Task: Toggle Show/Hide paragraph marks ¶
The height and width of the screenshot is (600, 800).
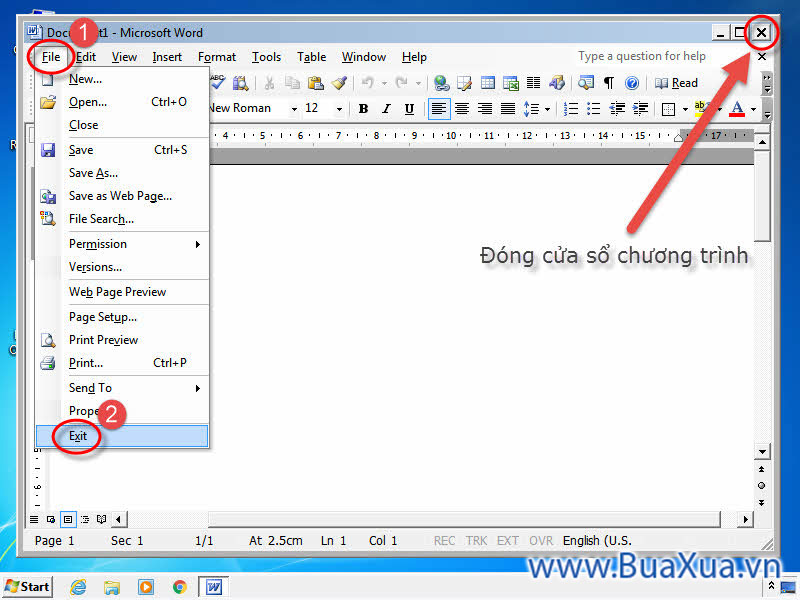Action: [609, 83]
